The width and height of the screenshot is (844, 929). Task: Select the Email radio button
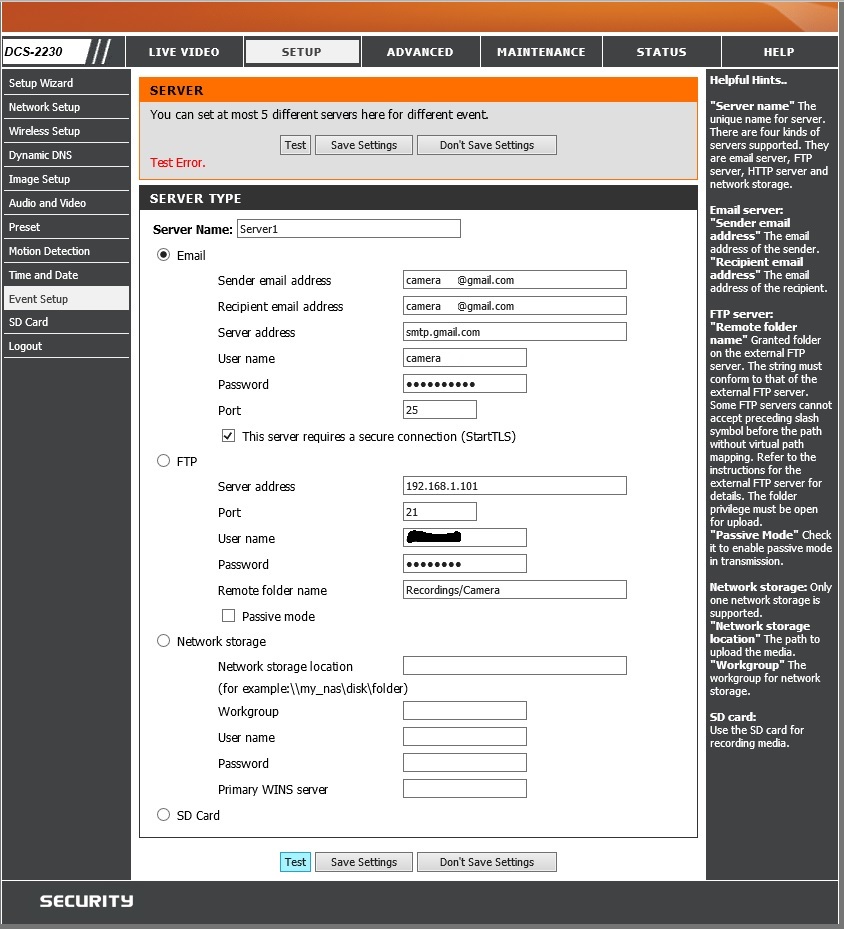click(x=164, y=255)
